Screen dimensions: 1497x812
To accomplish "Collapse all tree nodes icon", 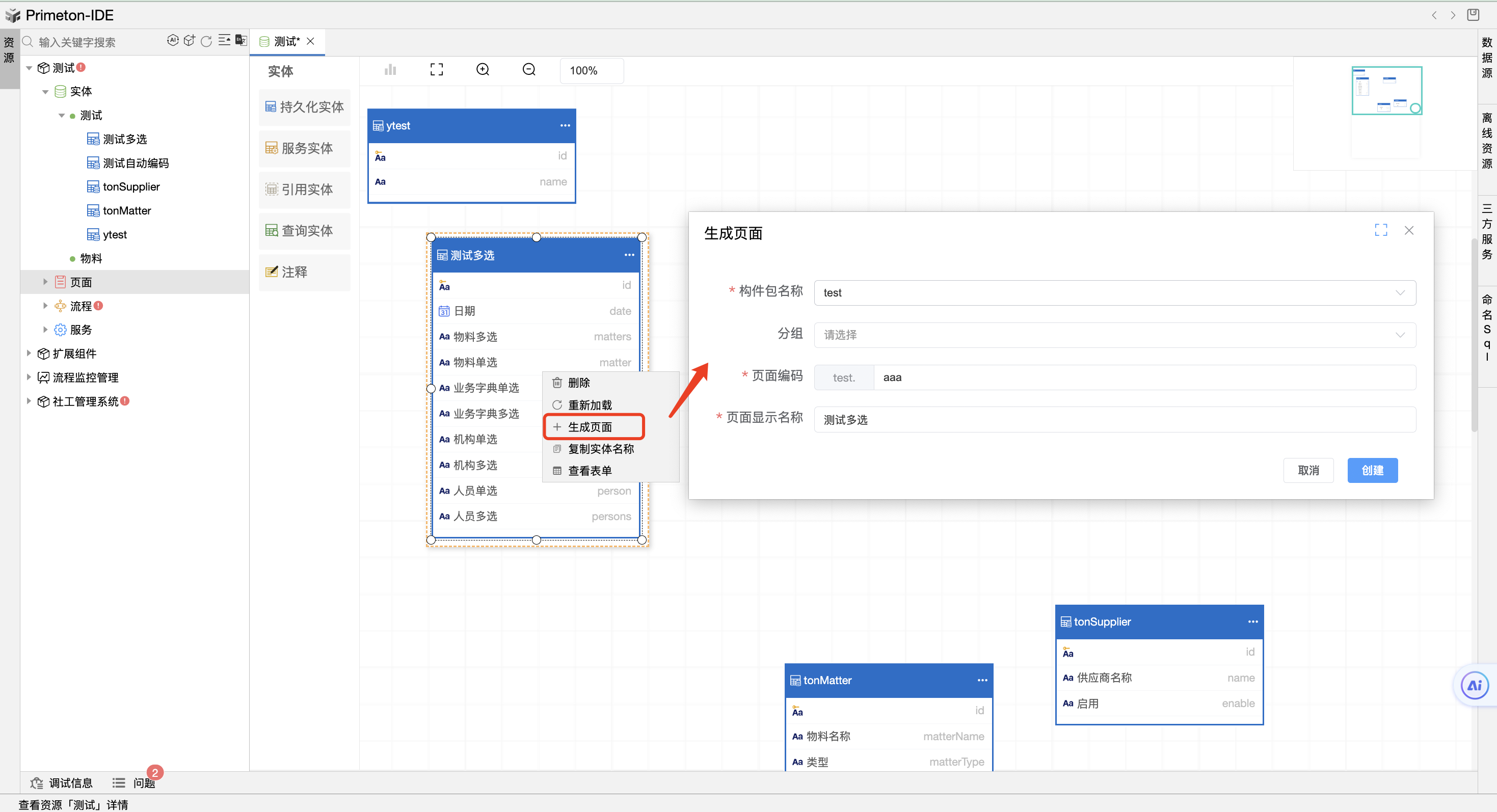I will tap(224, 41).
